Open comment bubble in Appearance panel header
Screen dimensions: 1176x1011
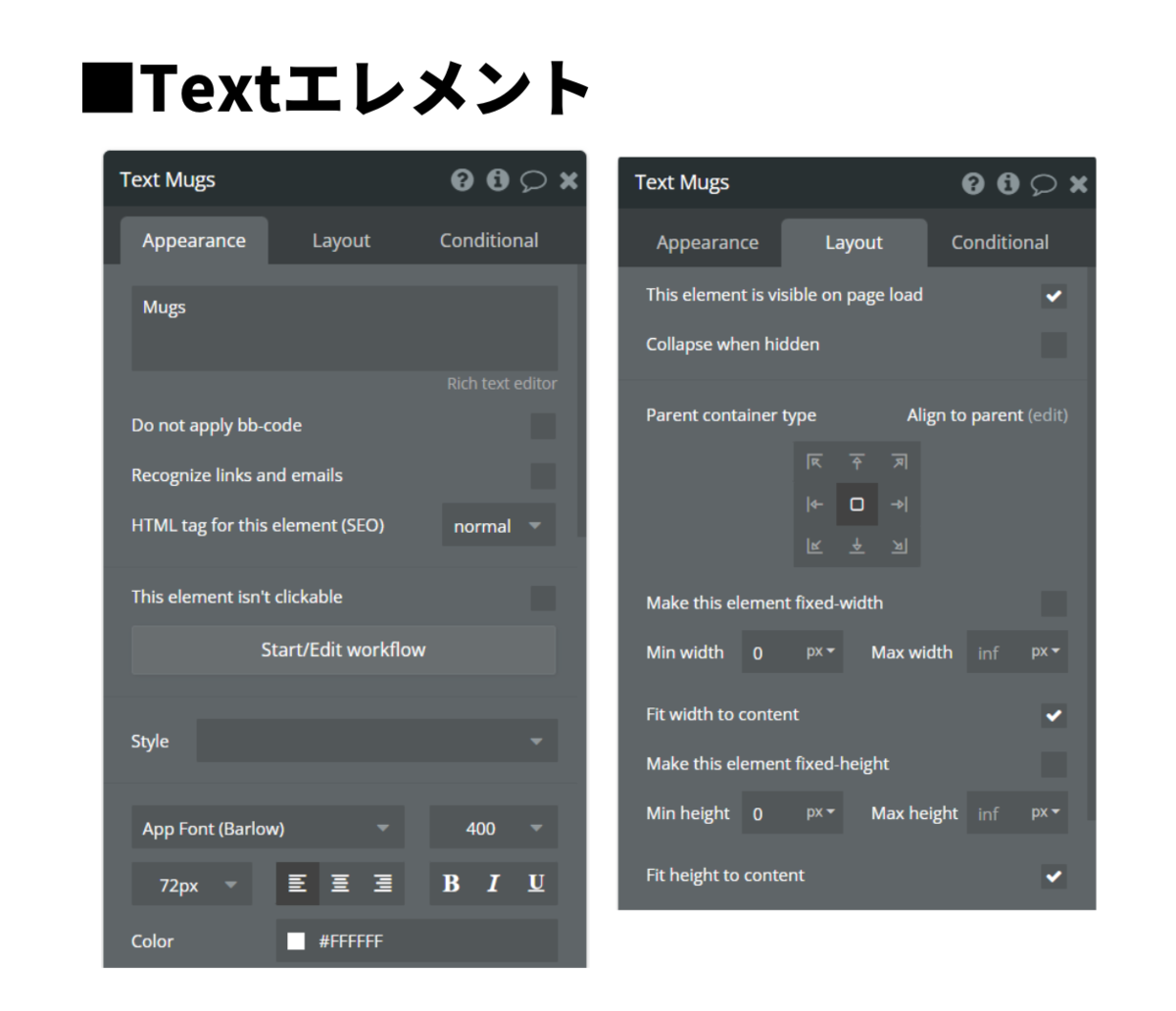(x=533, y=181)
